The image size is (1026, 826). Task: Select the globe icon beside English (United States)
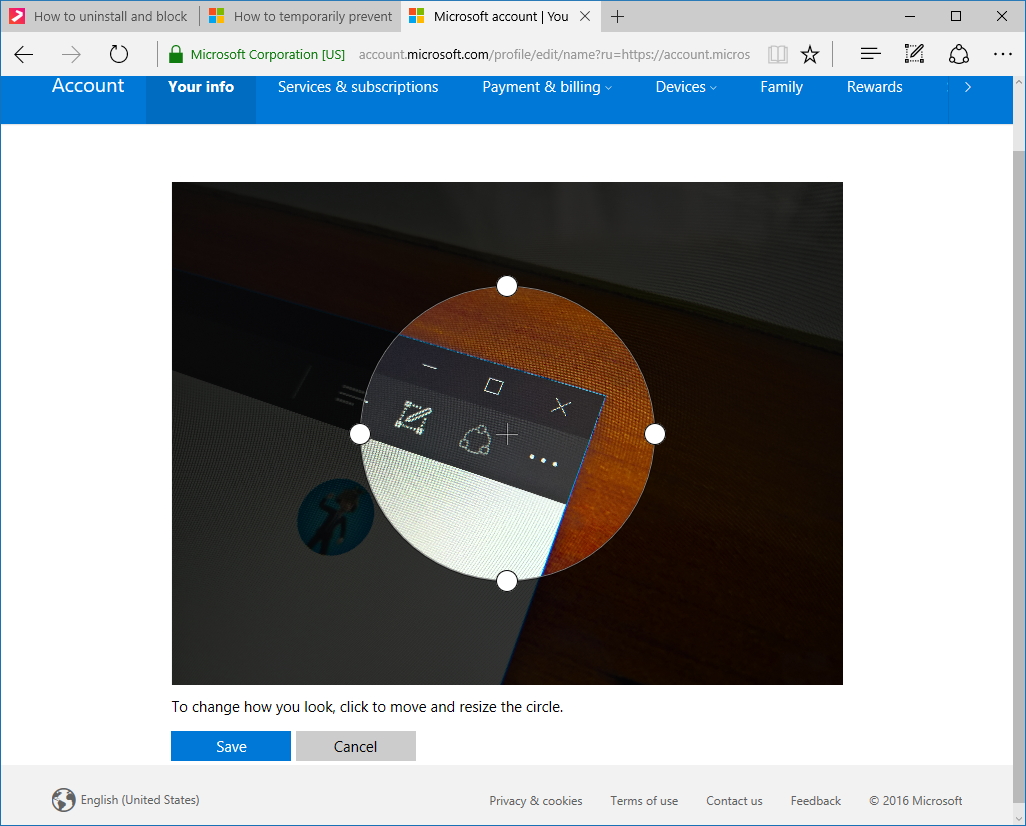pyautogui.click(x=64, y=800)
